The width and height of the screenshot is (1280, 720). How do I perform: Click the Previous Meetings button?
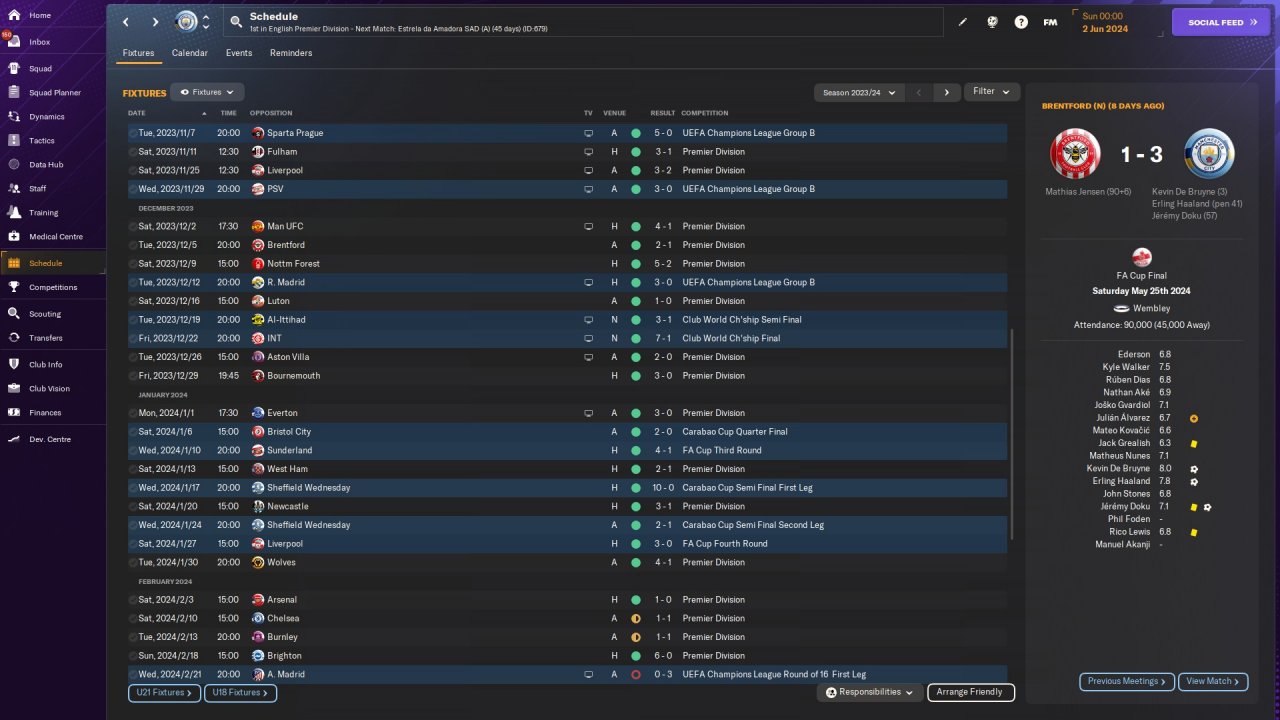click(1127, 682)
